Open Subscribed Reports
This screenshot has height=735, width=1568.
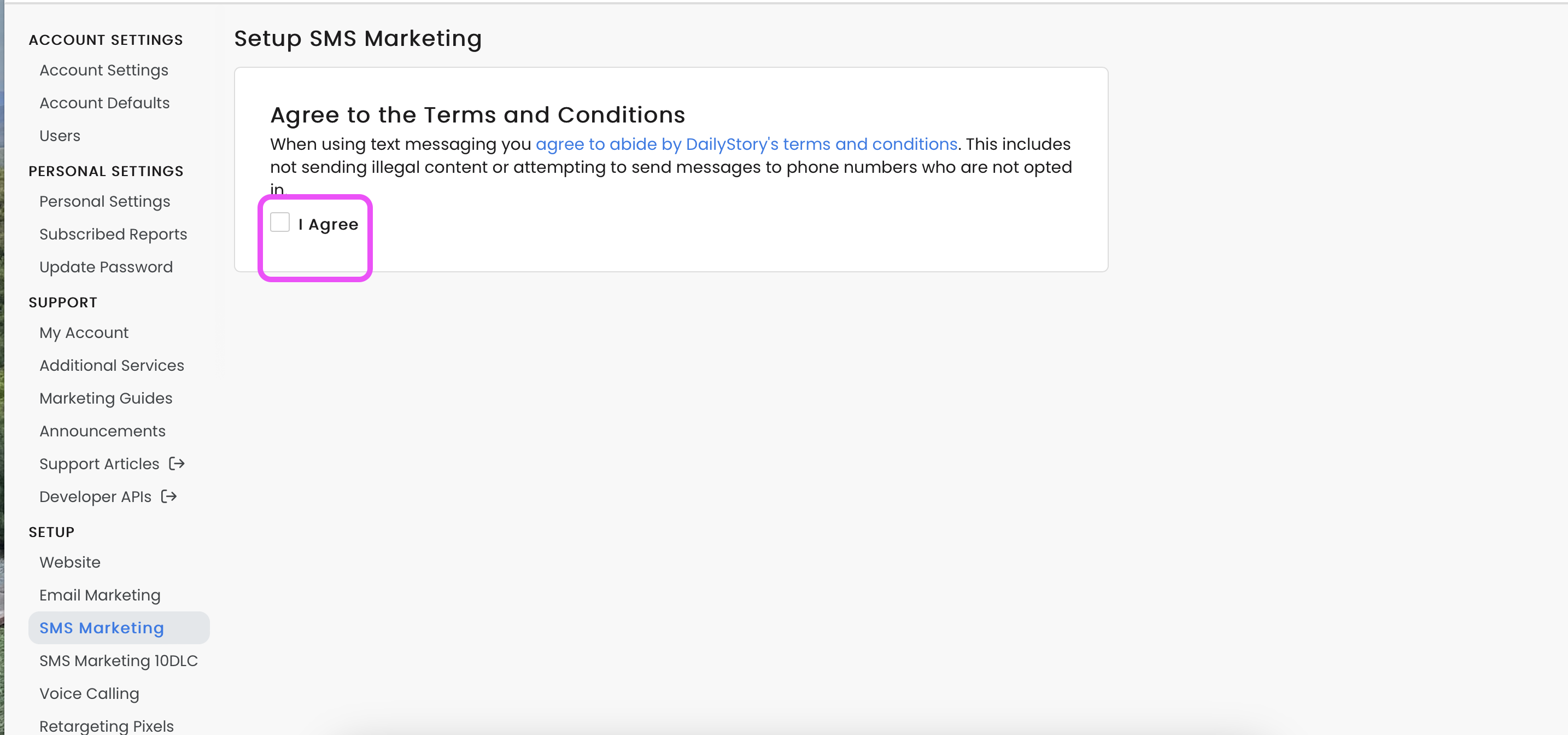pyautogui.click(x=113, y=235)
